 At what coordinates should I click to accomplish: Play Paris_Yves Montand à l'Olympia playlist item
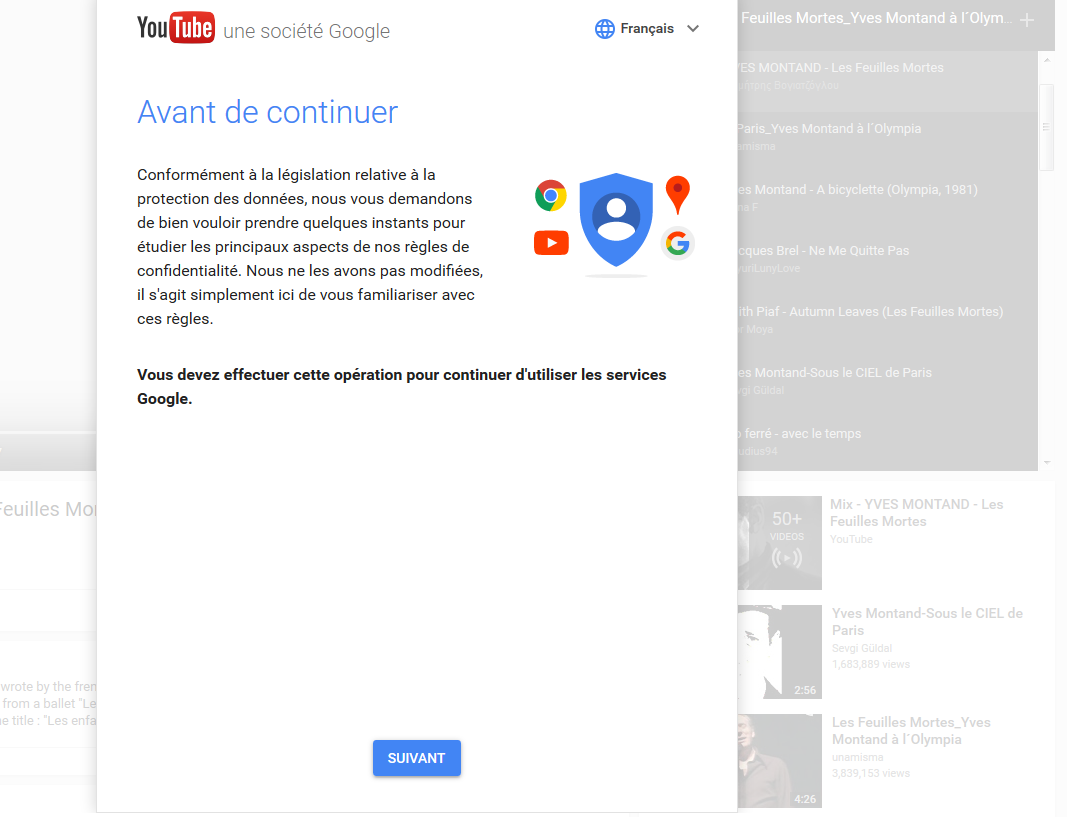[x=887, y=142]
